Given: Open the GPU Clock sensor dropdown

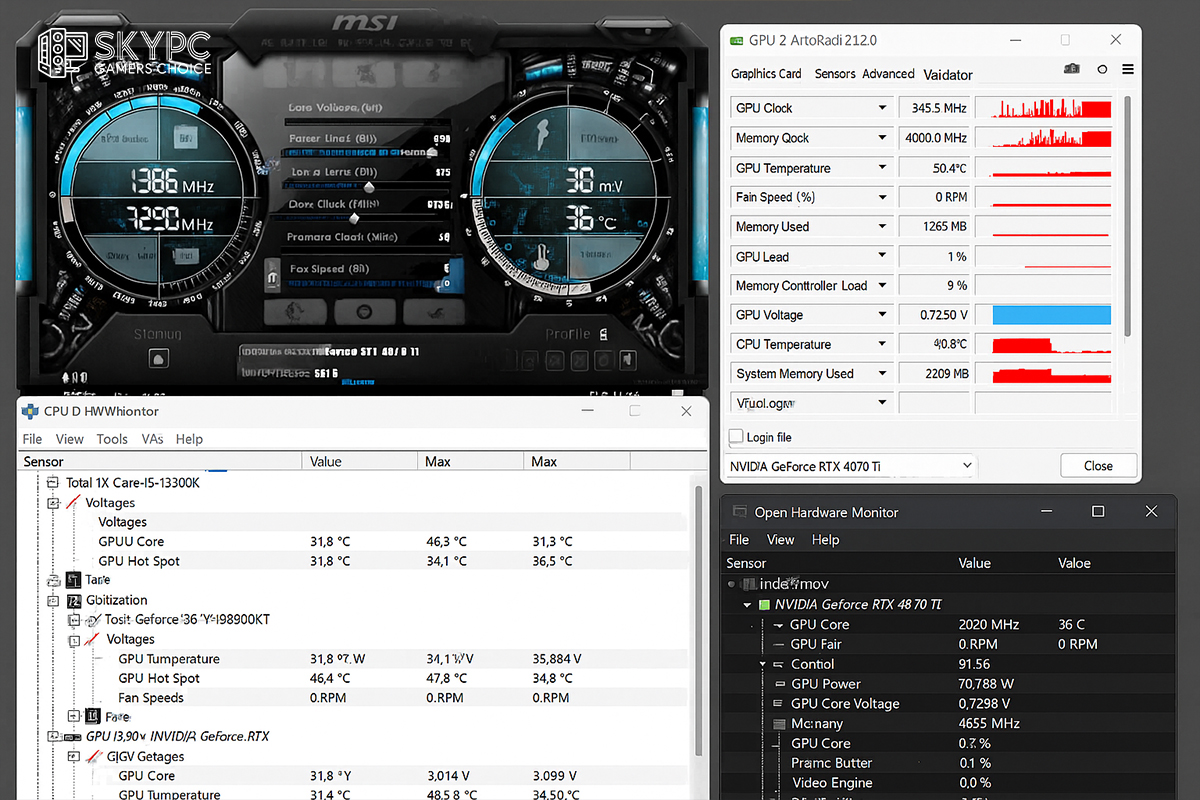Looking at the screenshot, I should click(882, 108).
